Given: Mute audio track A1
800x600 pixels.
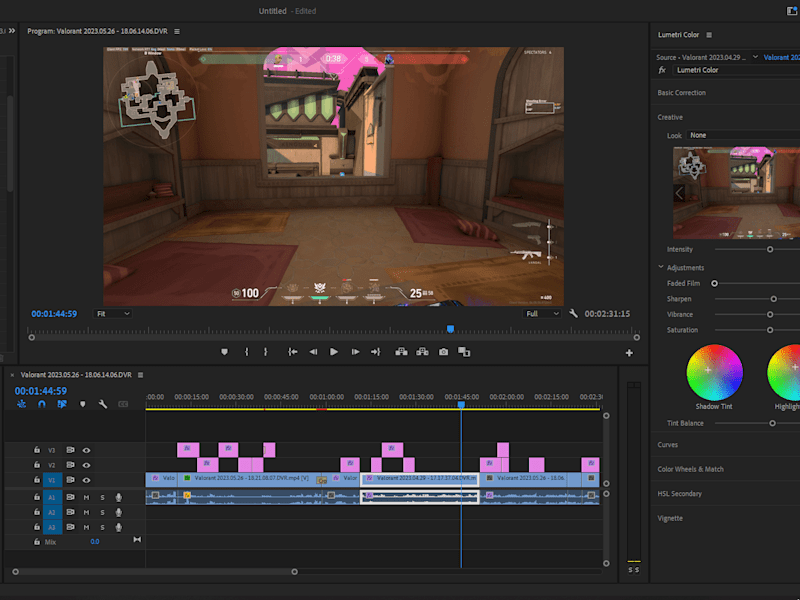Looking at the screenshot, I should (x=86, y=497).
